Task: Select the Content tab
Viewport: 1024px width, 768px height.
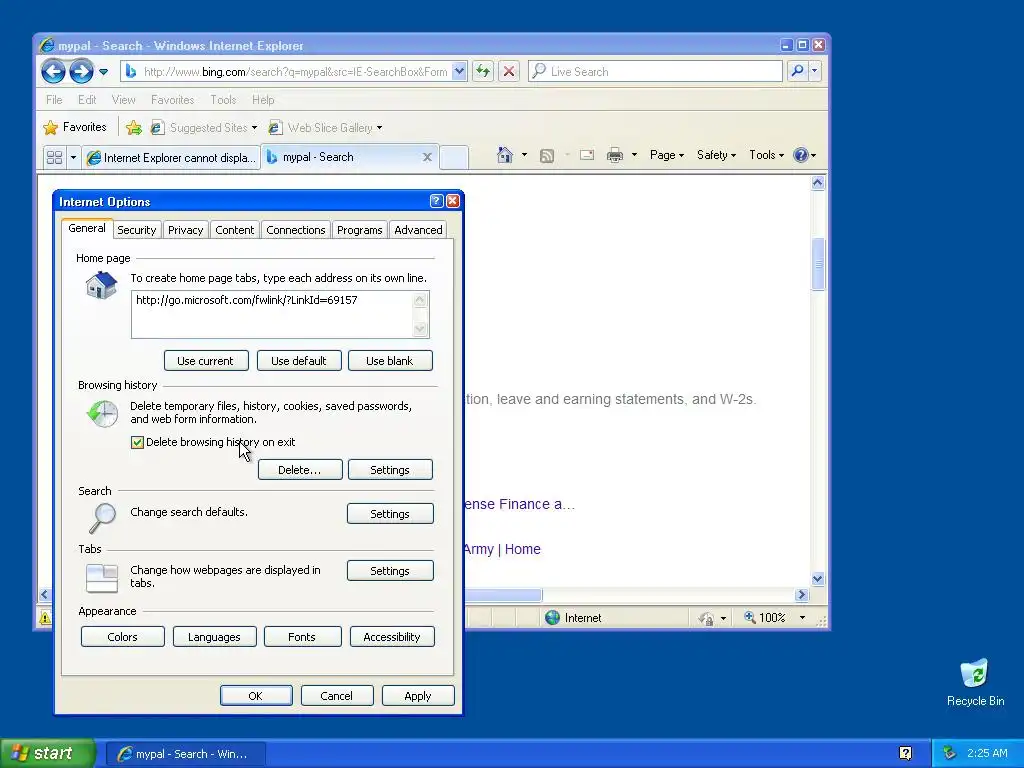Action: click(x=234, y=230)
